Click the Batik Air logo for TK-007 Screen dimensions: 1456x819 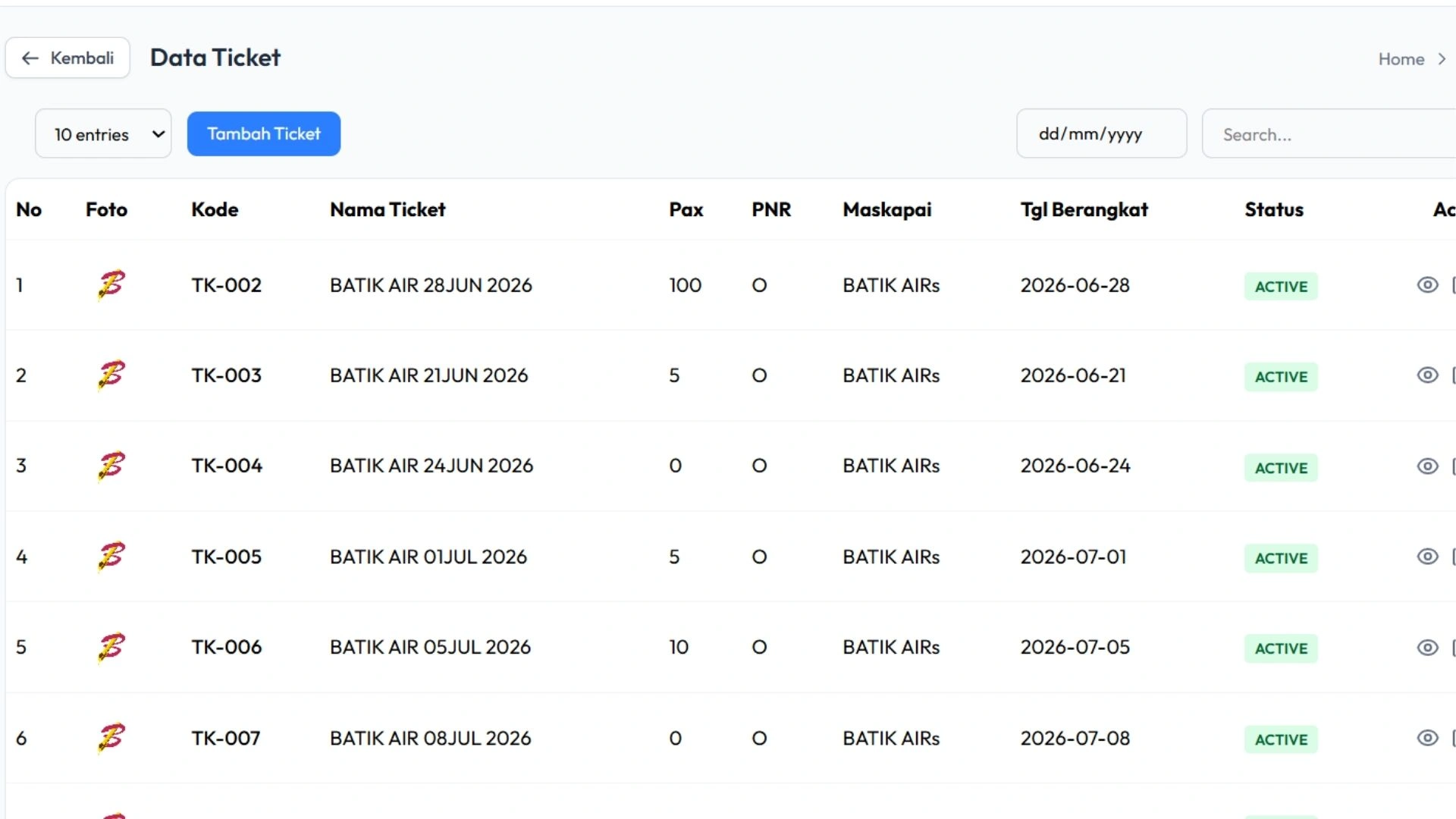111,738
